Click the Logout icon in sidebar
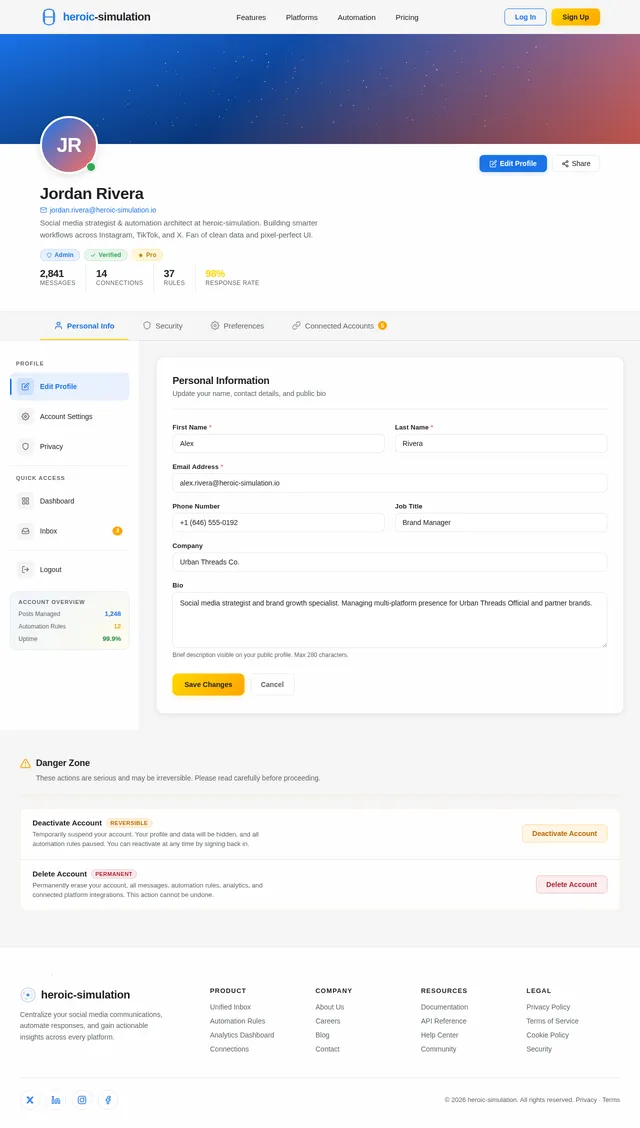Screen dimensions: 640x1128 (25, 570)
